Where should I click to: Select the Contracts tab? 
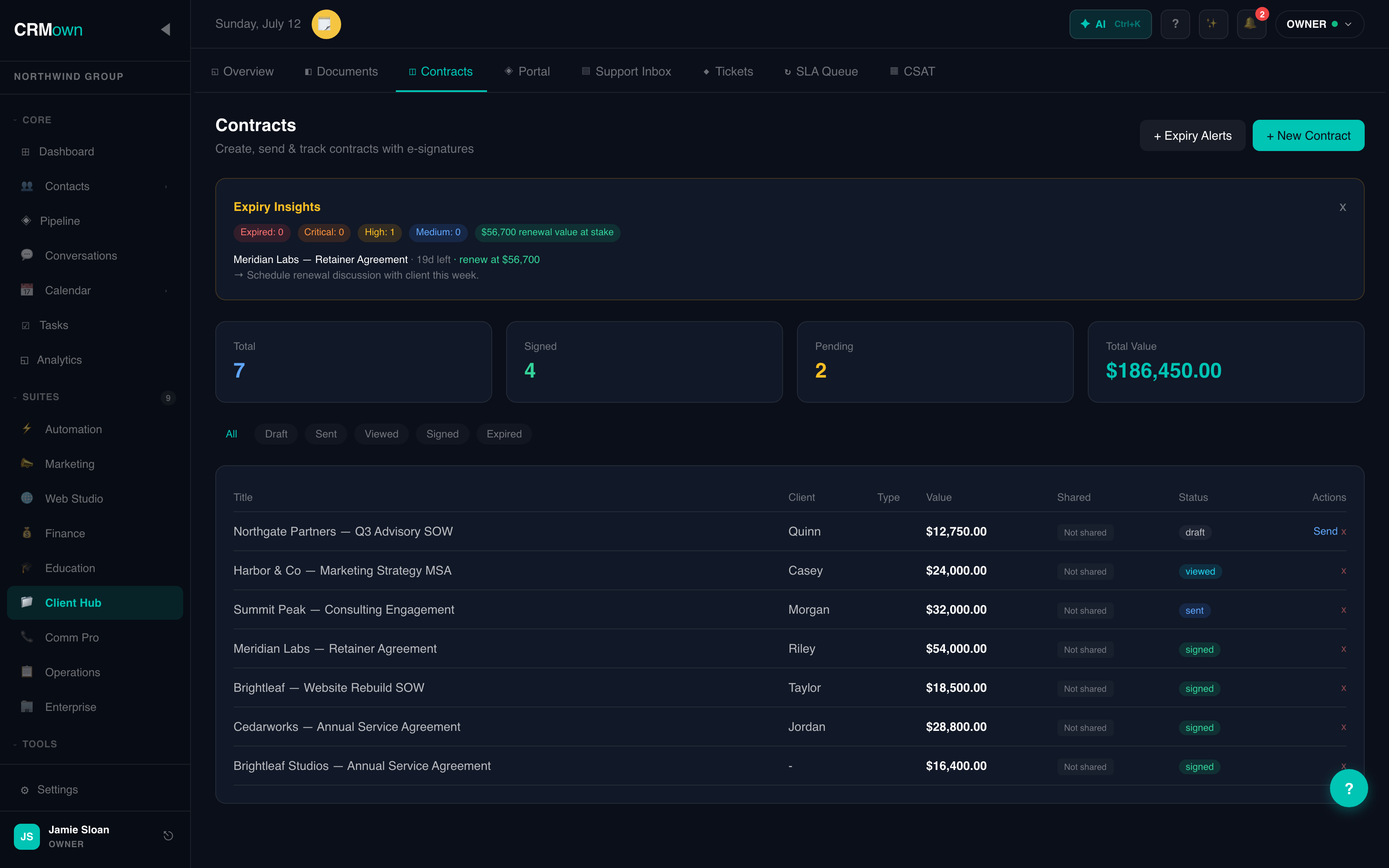coord(441,71)
